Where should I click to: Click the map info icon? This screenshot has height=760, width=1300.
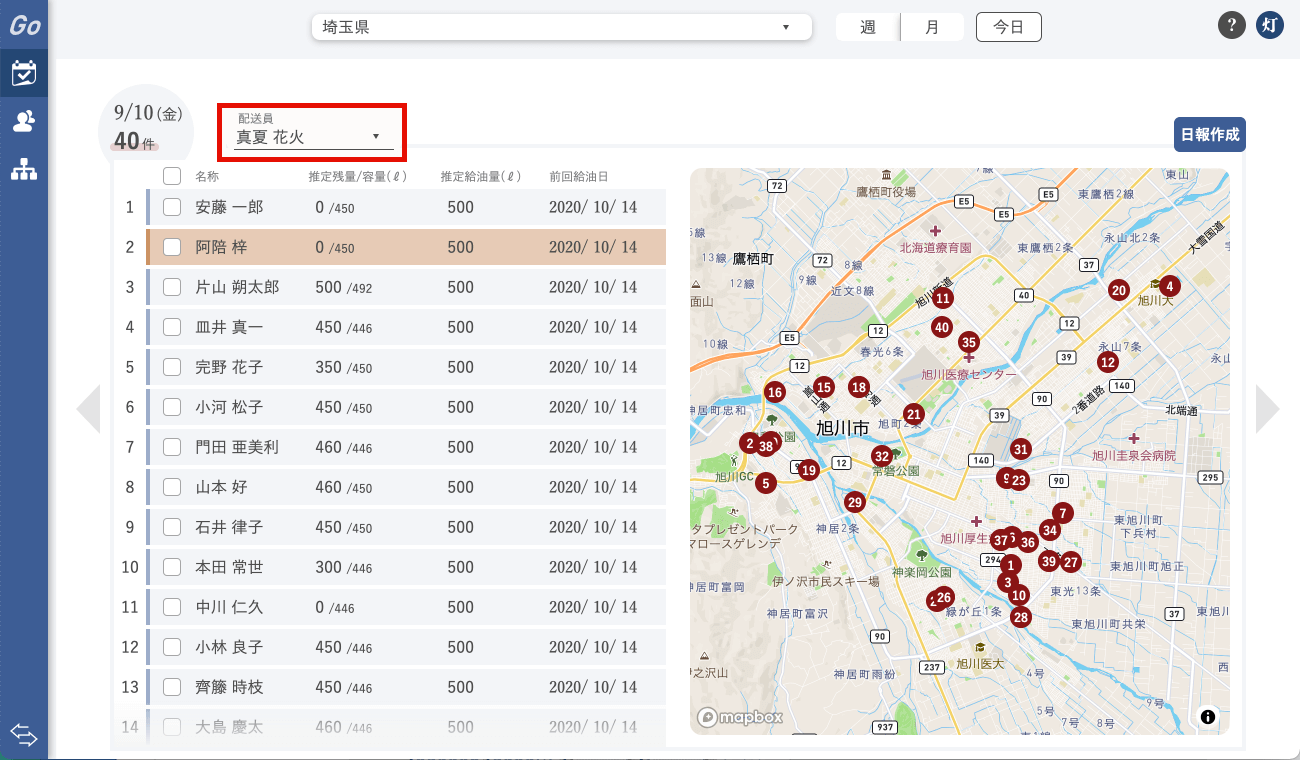pos(1208,716)
